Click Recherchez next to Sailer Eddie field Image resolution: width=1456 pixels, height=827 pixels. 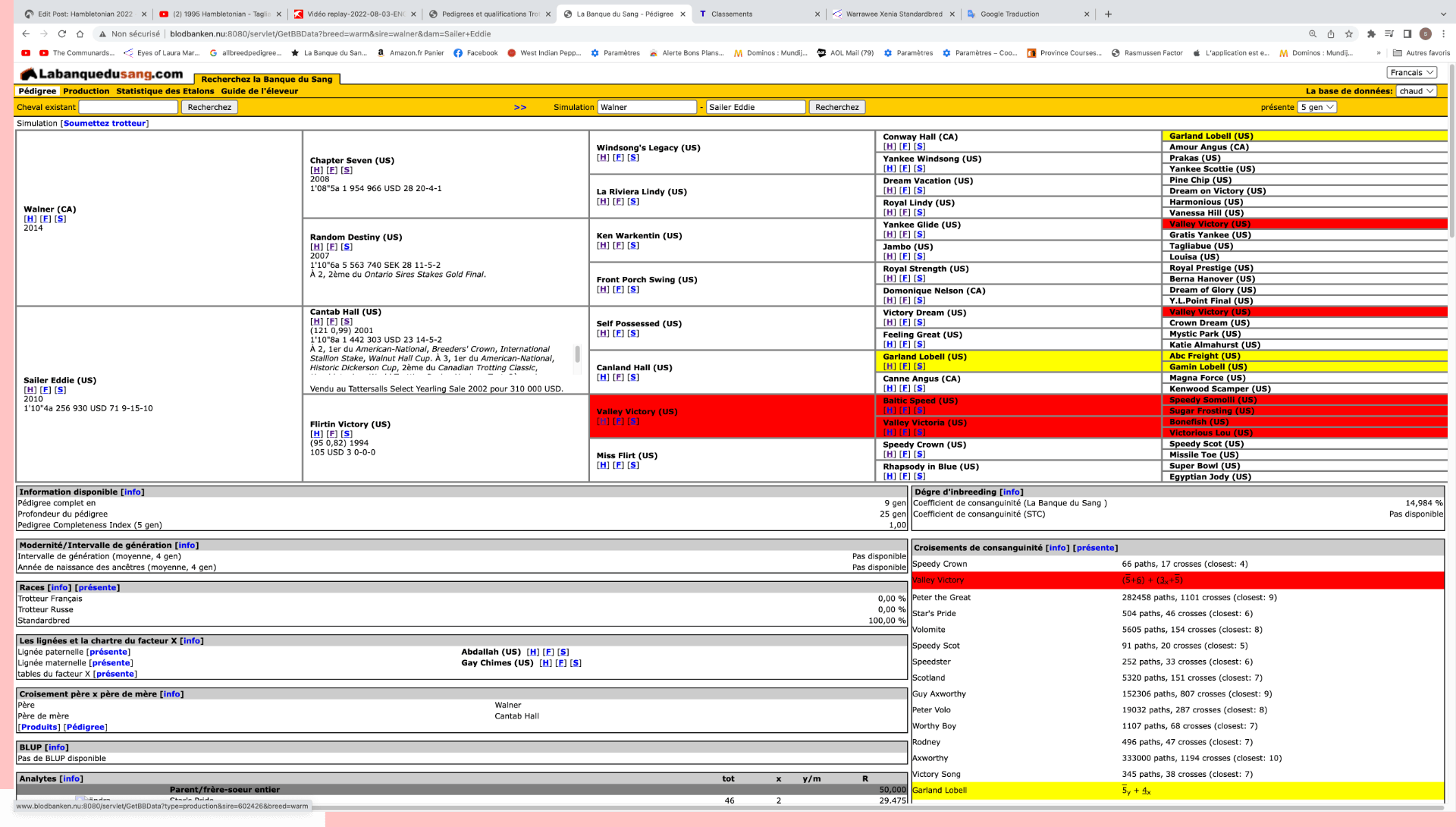(x=837, y=107)
